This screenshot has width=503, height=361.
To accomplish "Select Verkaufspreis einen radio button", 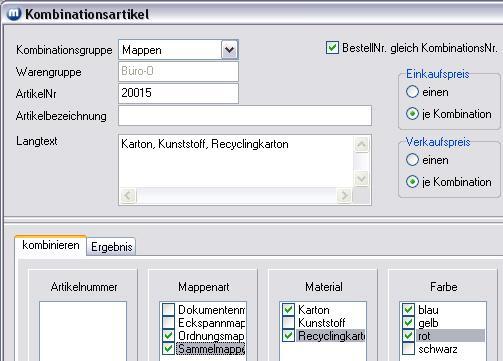I will click(412, 160).
